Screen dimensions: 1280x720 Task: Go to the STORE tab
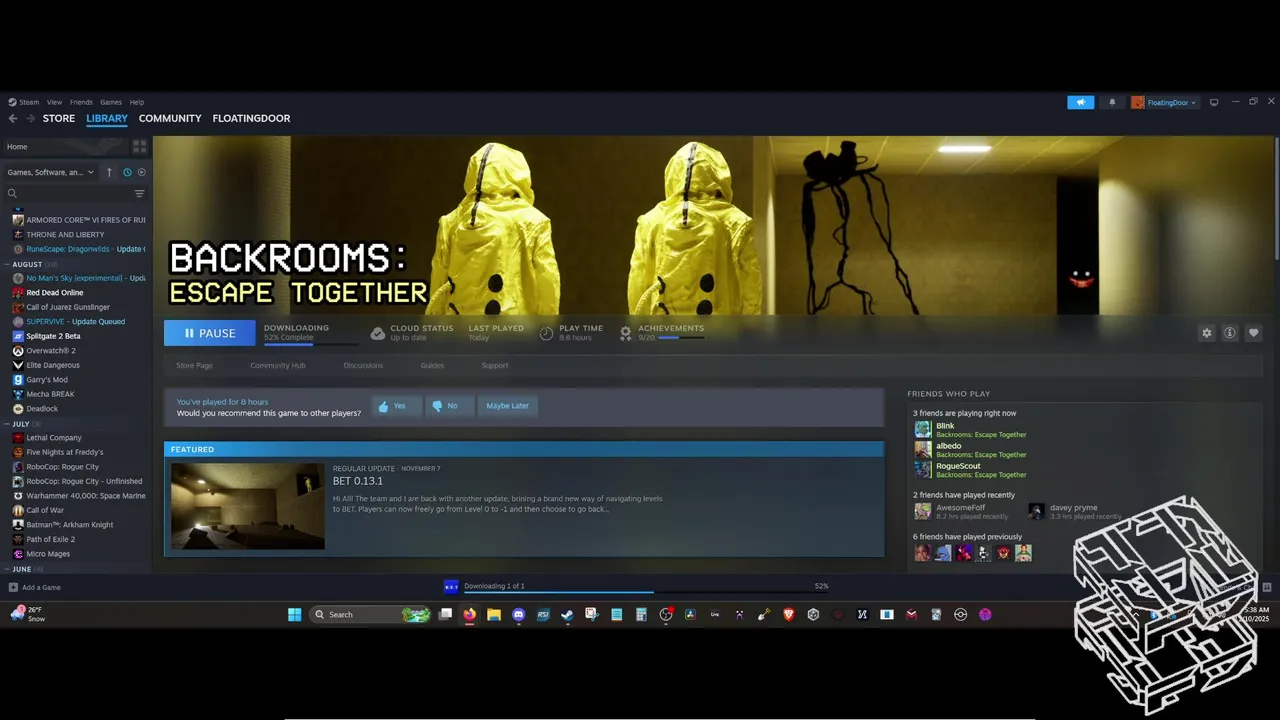pyautogui.click(x=59, y=118)
